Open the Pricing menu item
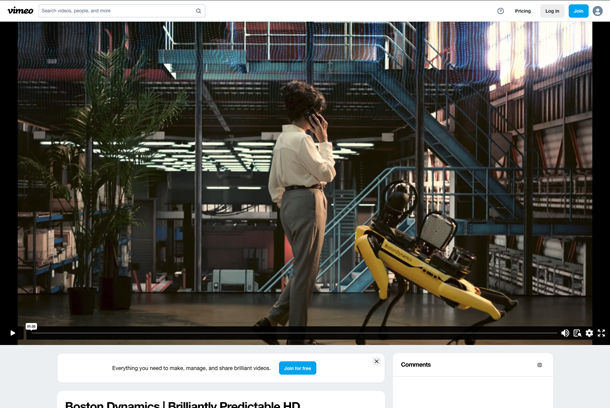The height and width of the screenshot is (408, 610). point(522,11)
